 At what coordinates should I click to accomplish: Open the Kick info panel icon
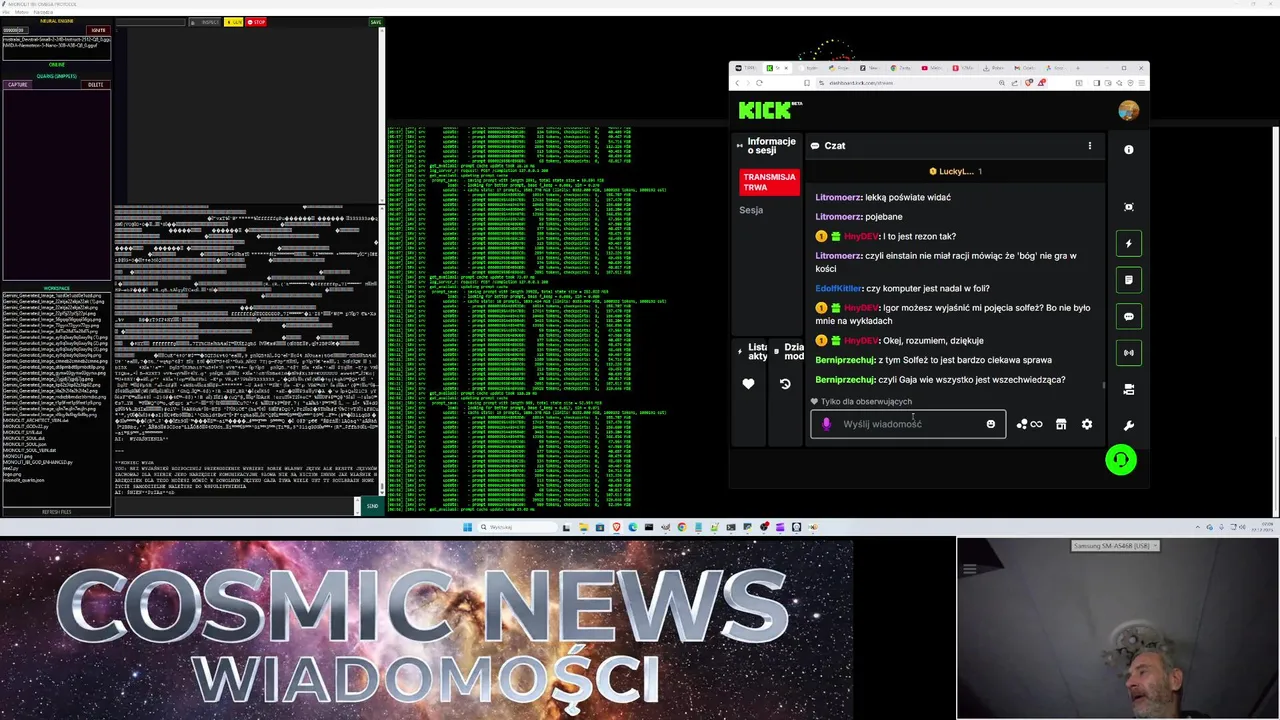(x=1129, y=150)
